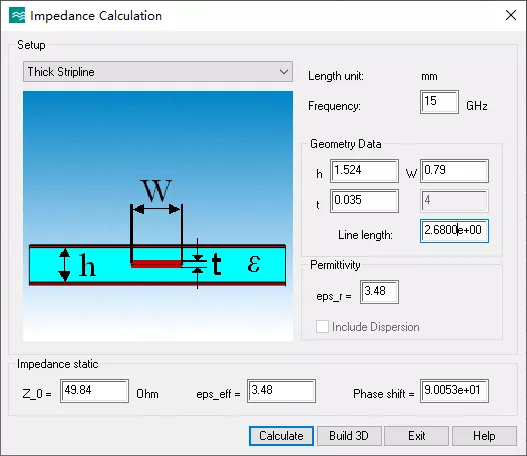Image resolution: width=527 pixels, height=456 pixels.
Task: Click the Phase shift result field
Action: click(454, 391)
